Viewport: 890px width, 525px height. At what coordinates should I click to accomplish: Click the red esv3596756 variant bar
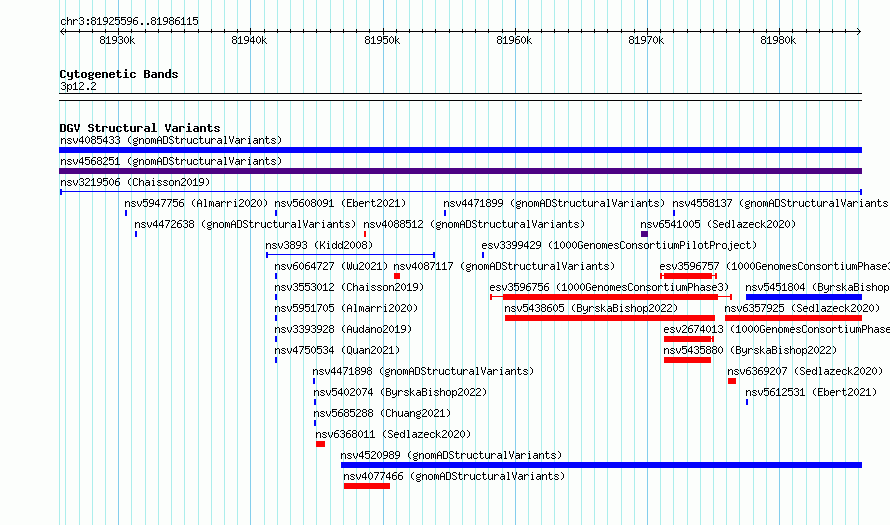pos(611,297)
